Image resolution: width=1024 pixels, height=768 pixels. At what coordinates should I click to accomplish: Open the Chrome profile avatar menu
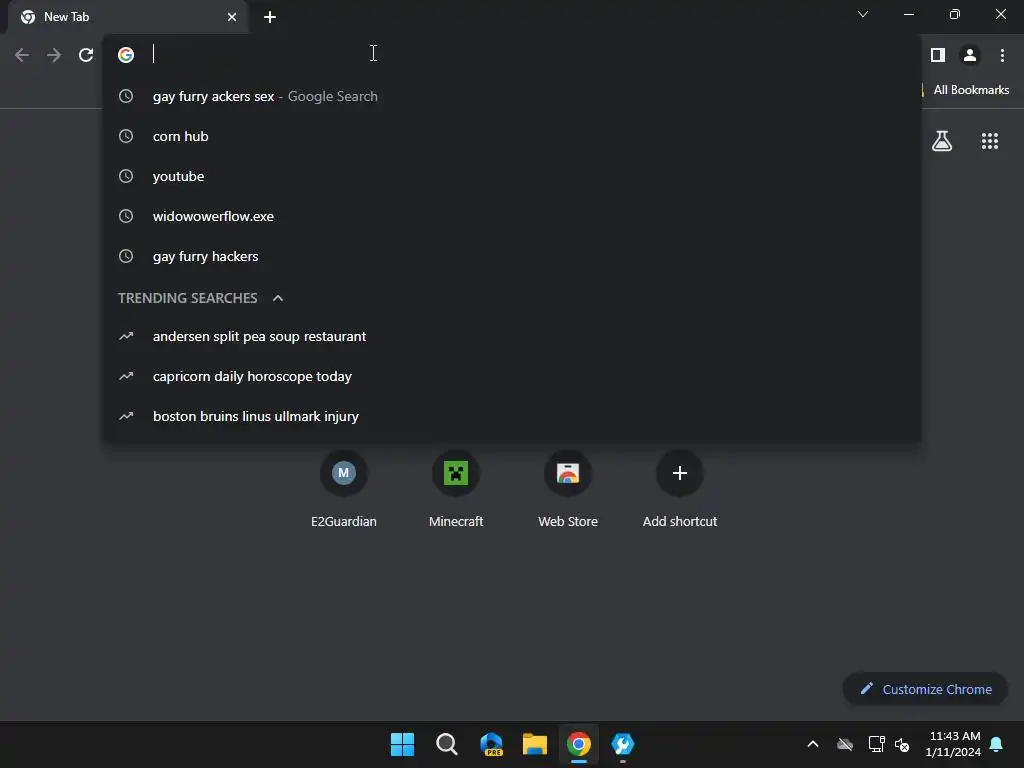tap(970, 55)
